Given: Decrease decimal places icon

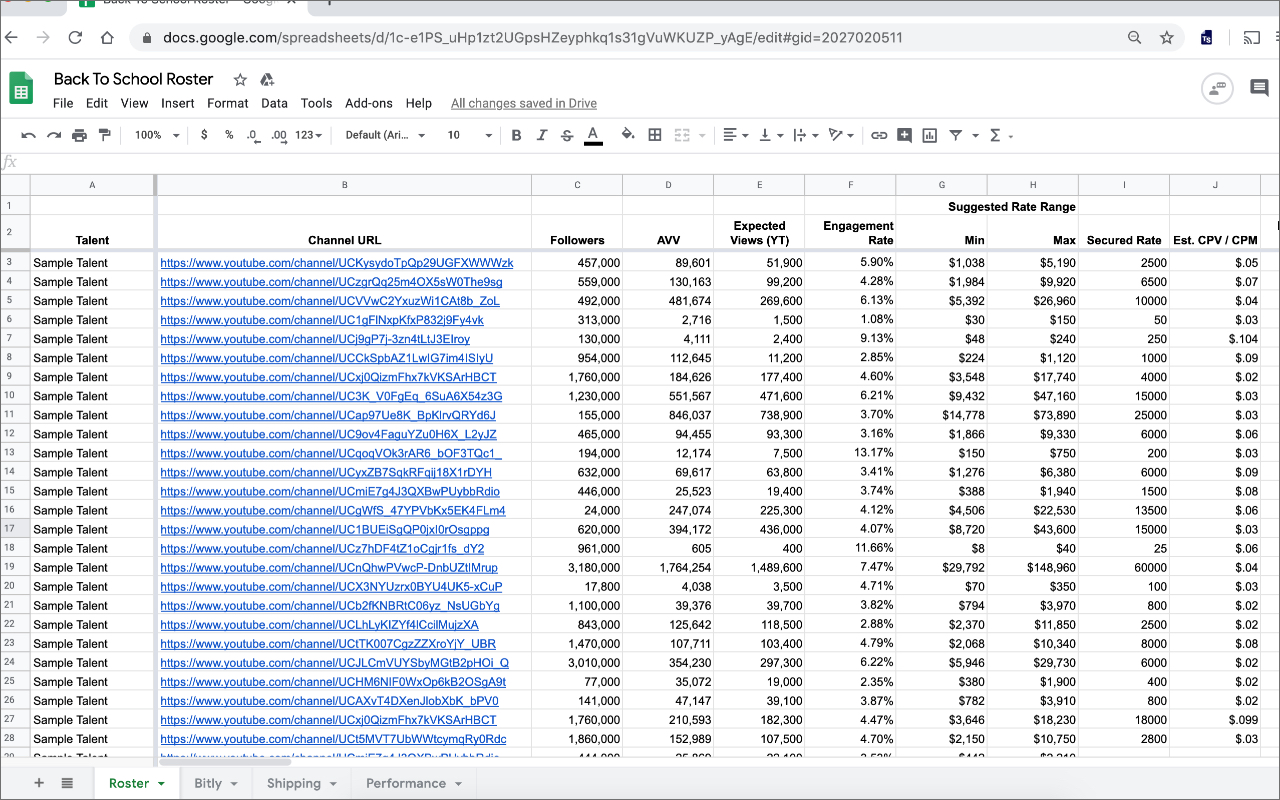Looking at the screenshot, I should pos(253,135).
